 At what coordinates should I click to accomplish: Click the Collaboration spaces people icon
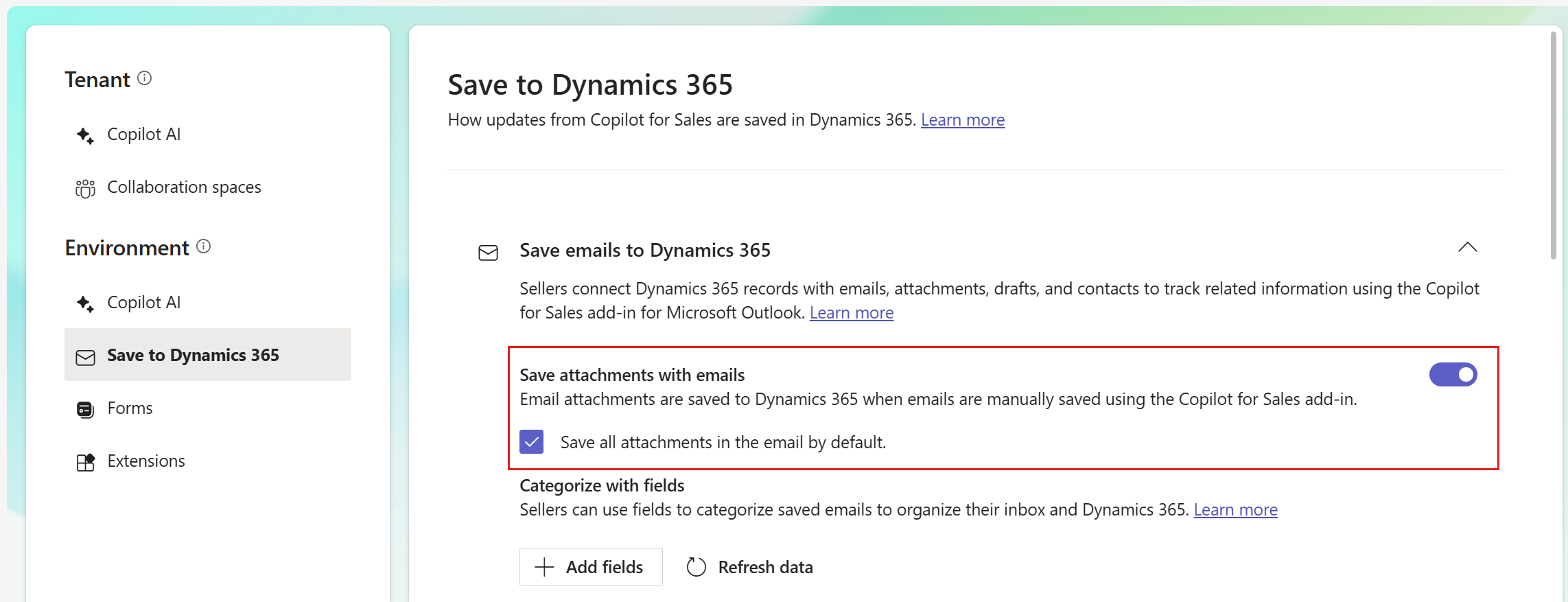coord(85,188)
